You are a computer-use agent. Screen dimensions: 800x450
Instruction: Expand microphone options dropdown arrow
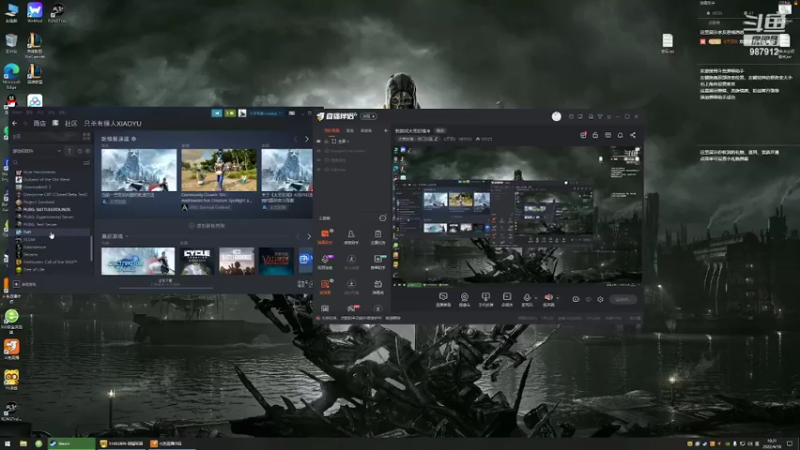536,297
